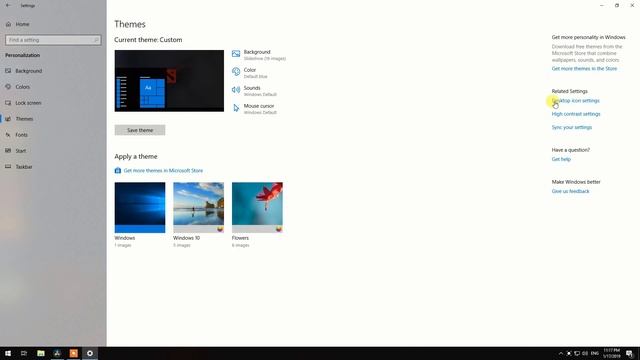
Task: Click the Background picture icon
Action: (236, 54)
